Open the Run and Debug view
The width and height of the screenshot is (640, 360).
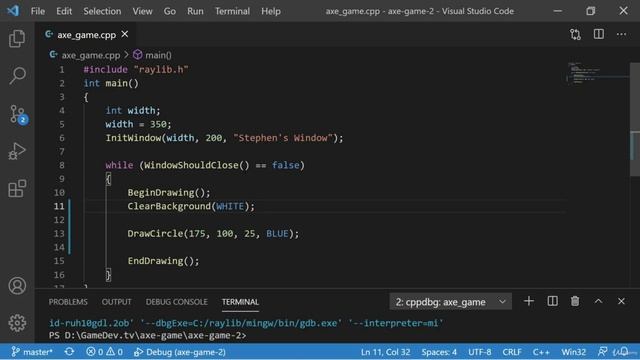[x=17, y=151]
